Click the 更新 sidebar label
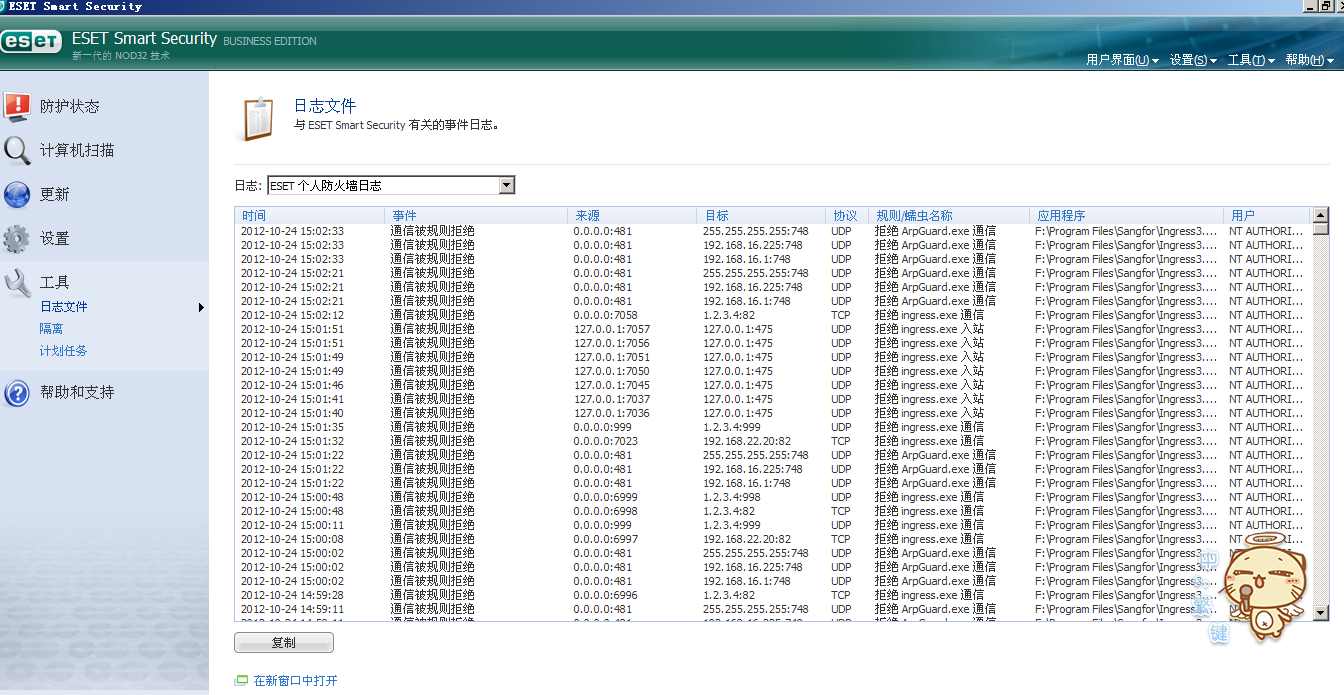Screen dimensions: 1344x695 tap(55, 194)
